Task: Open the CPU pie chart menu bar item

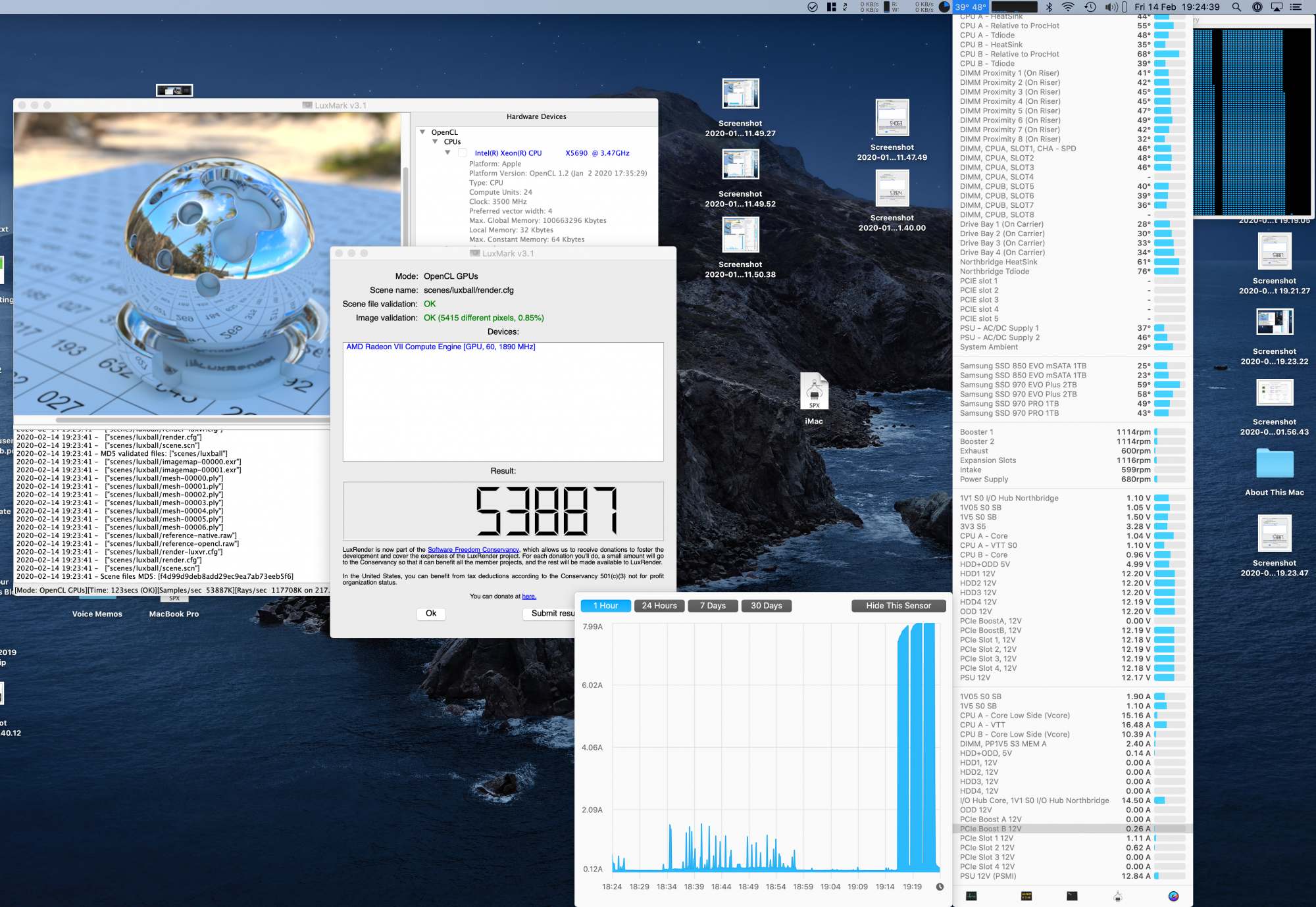Action: coord(944,7)
